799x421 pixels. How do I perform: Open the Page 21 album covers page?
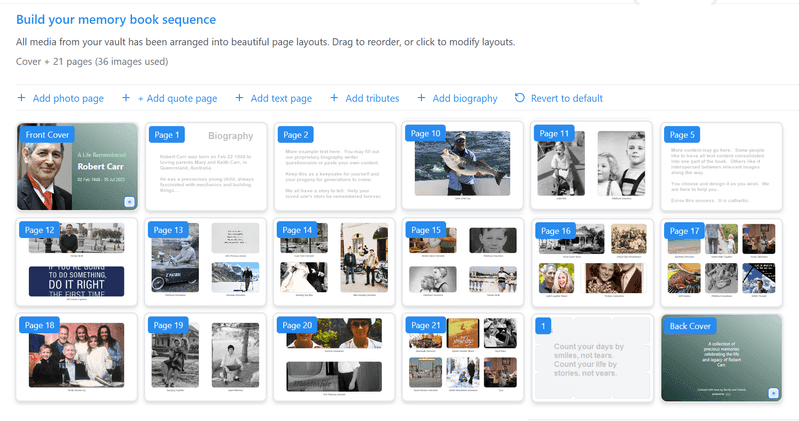[463, 359]
